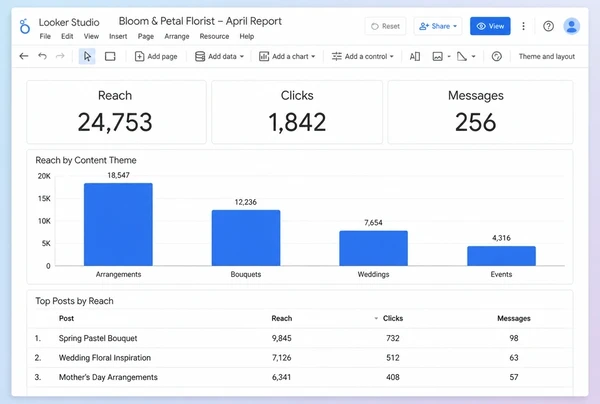Click the 9,845 reach value
Image resolution: width=600 pixels, height=404 pixels.
282,338
